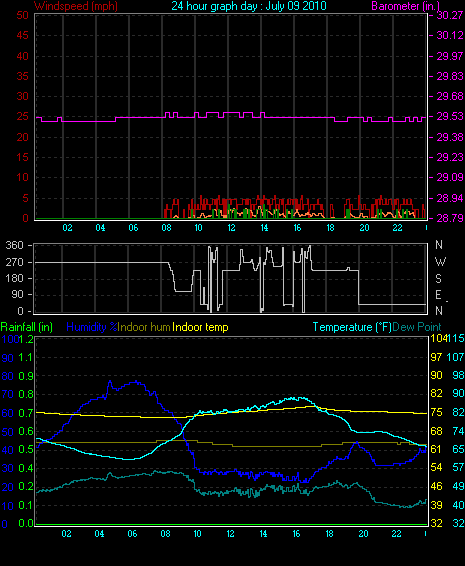
Task: Click the blue 10 humidity axis label
Action: coord(8,506)
